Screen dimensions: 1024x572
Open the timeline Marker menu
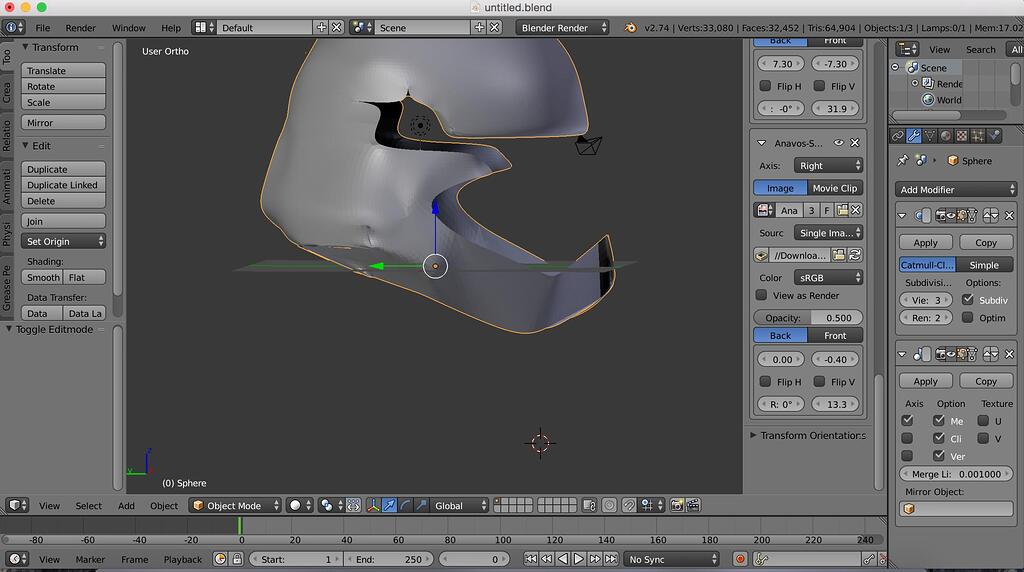[90, 559]
